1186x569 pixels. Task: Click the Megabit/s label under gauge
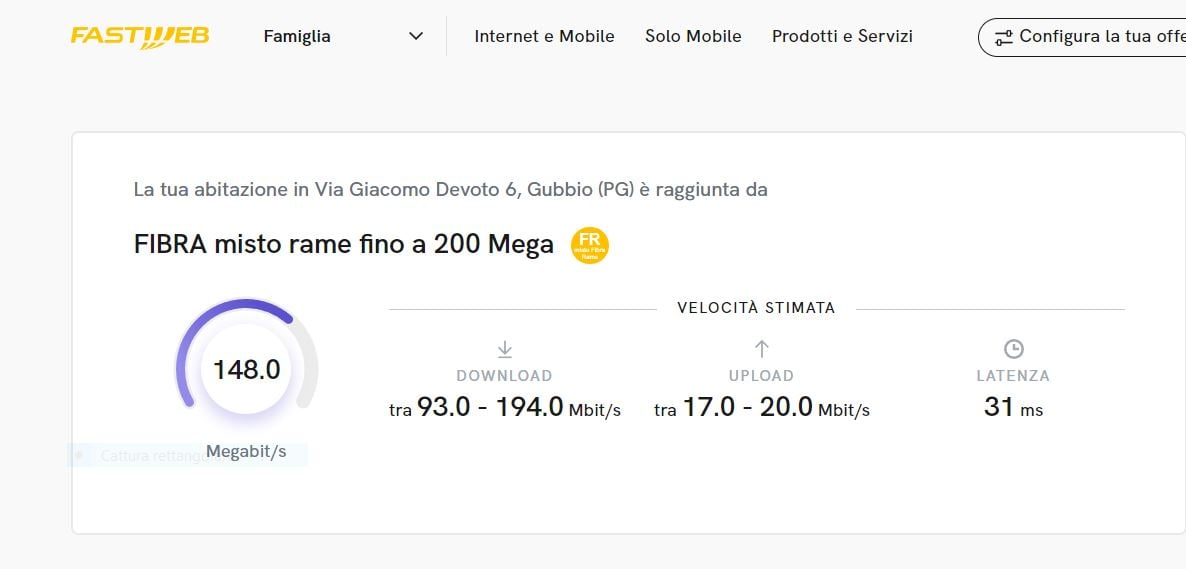pyautogui.click(x=247, y=452)
